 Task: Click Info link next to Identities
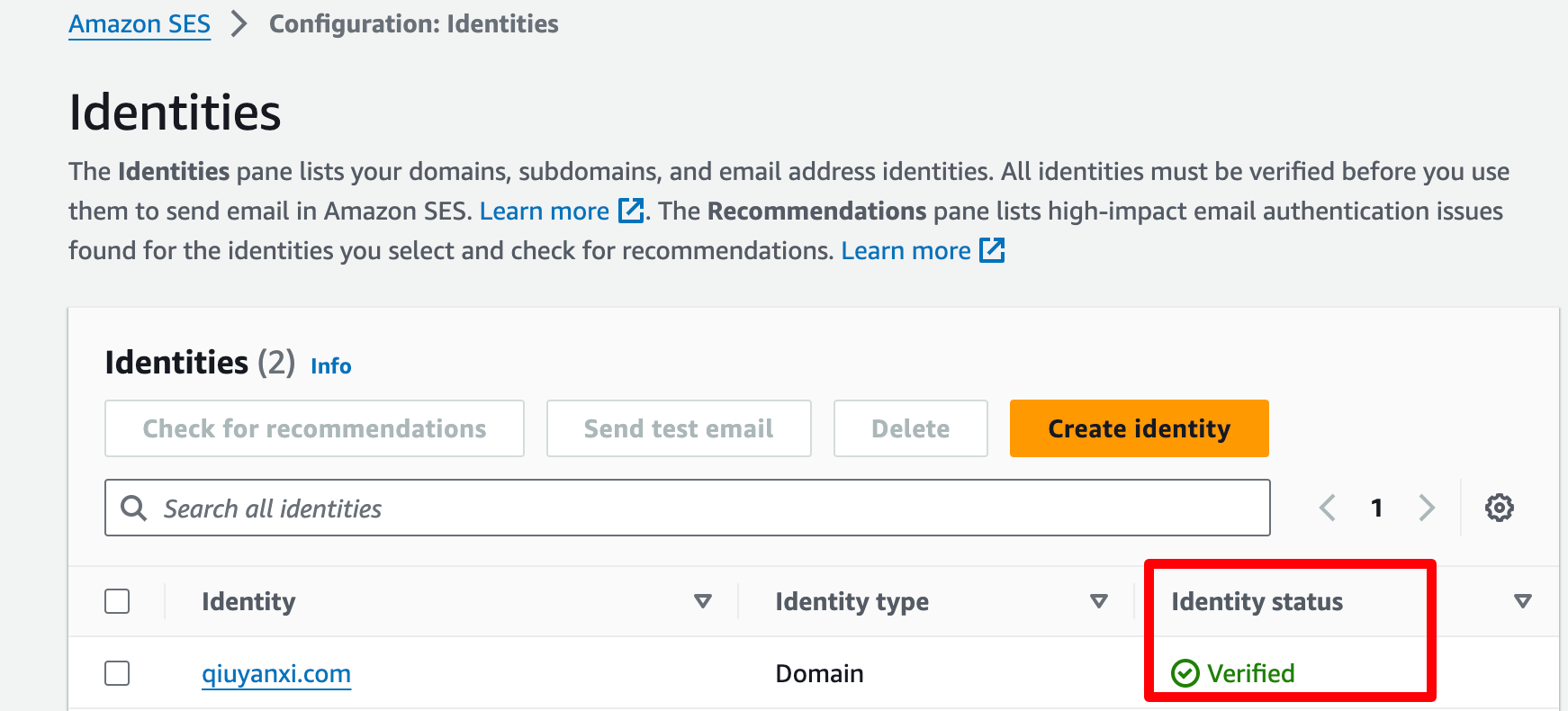click(331, 366)
